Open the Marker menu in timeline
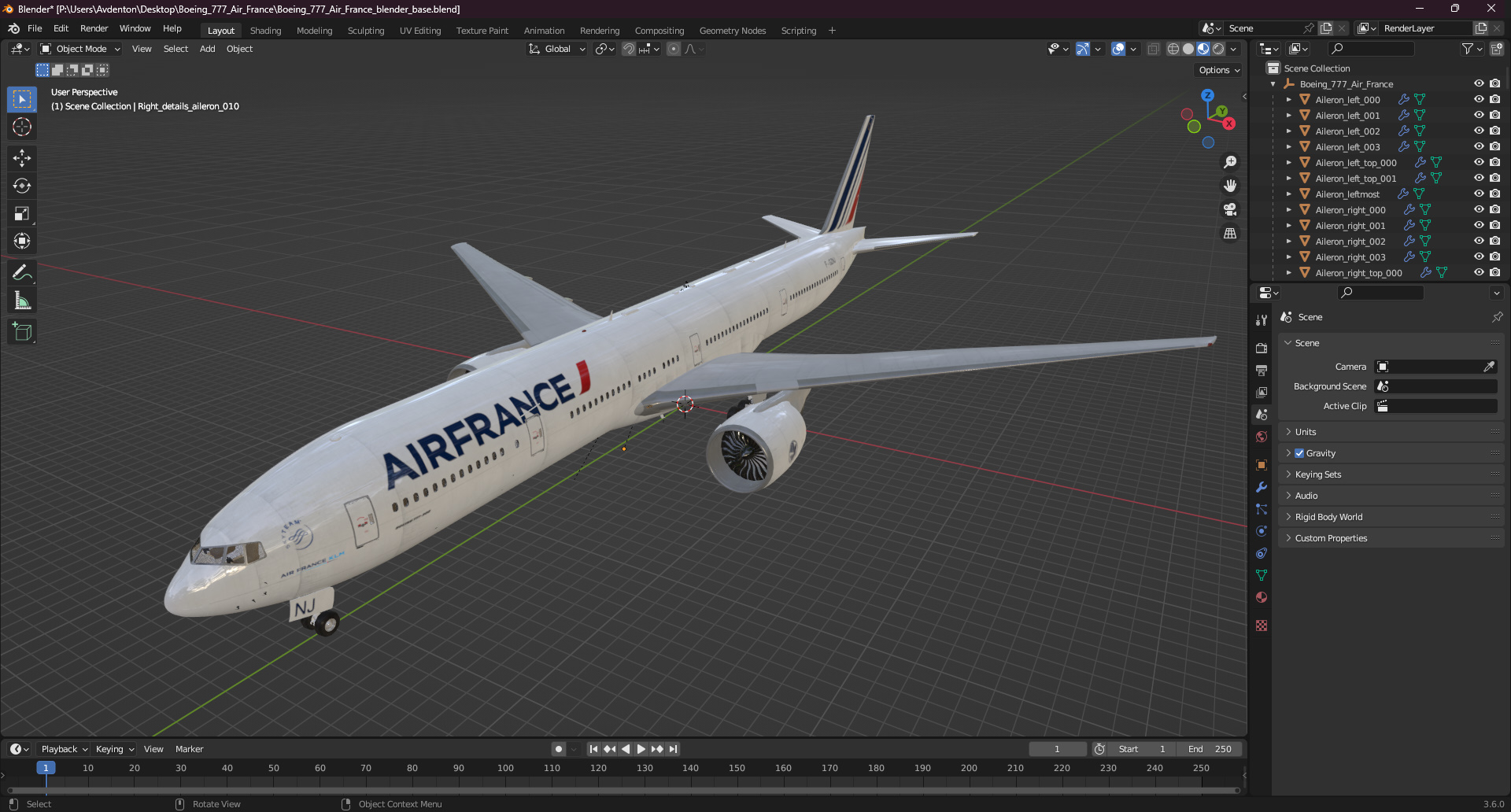The image size is (1511, 812). coord(189,749)
